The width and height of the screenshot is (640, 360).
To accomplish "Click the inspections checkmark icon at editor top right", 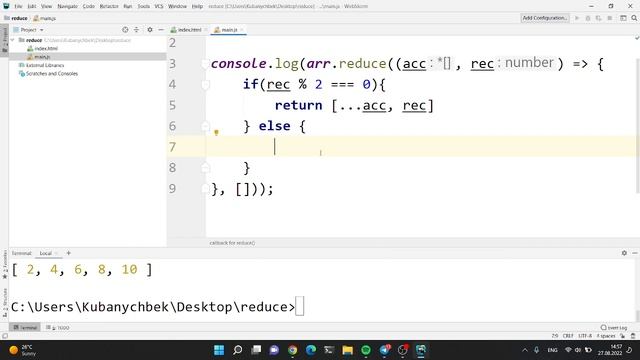I will click(637, 38).
